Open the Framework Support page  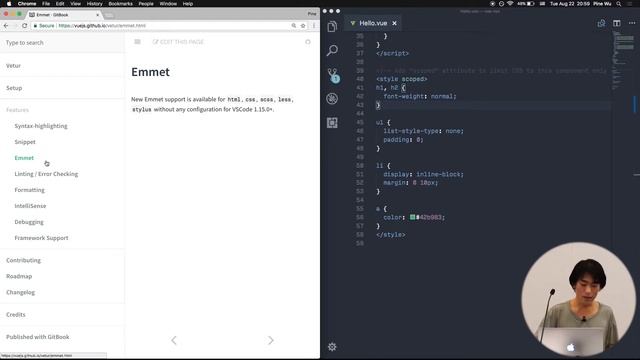pyautogui.click(x=41, y=238)
